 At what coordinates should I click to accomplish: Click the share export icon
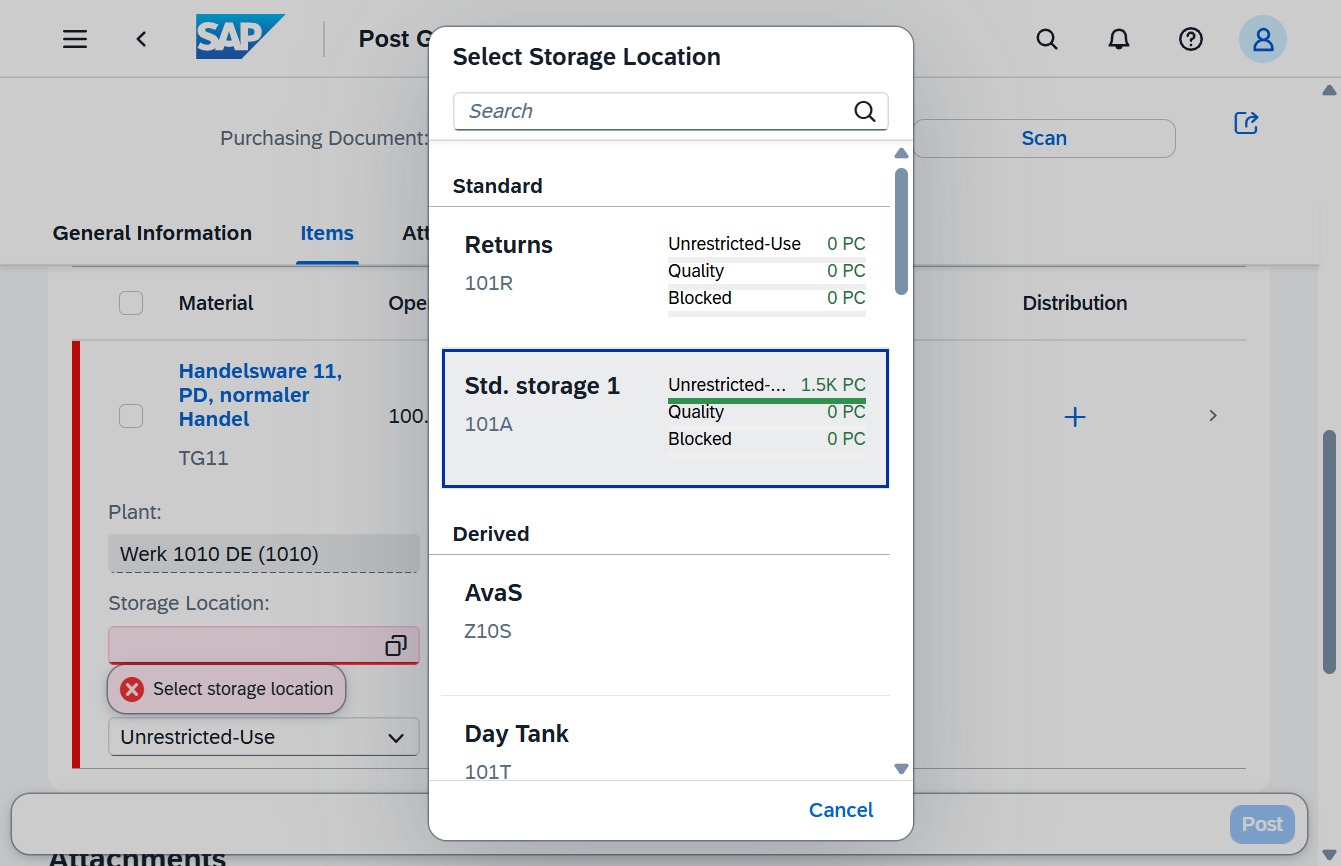click(x=1246, y=123)
